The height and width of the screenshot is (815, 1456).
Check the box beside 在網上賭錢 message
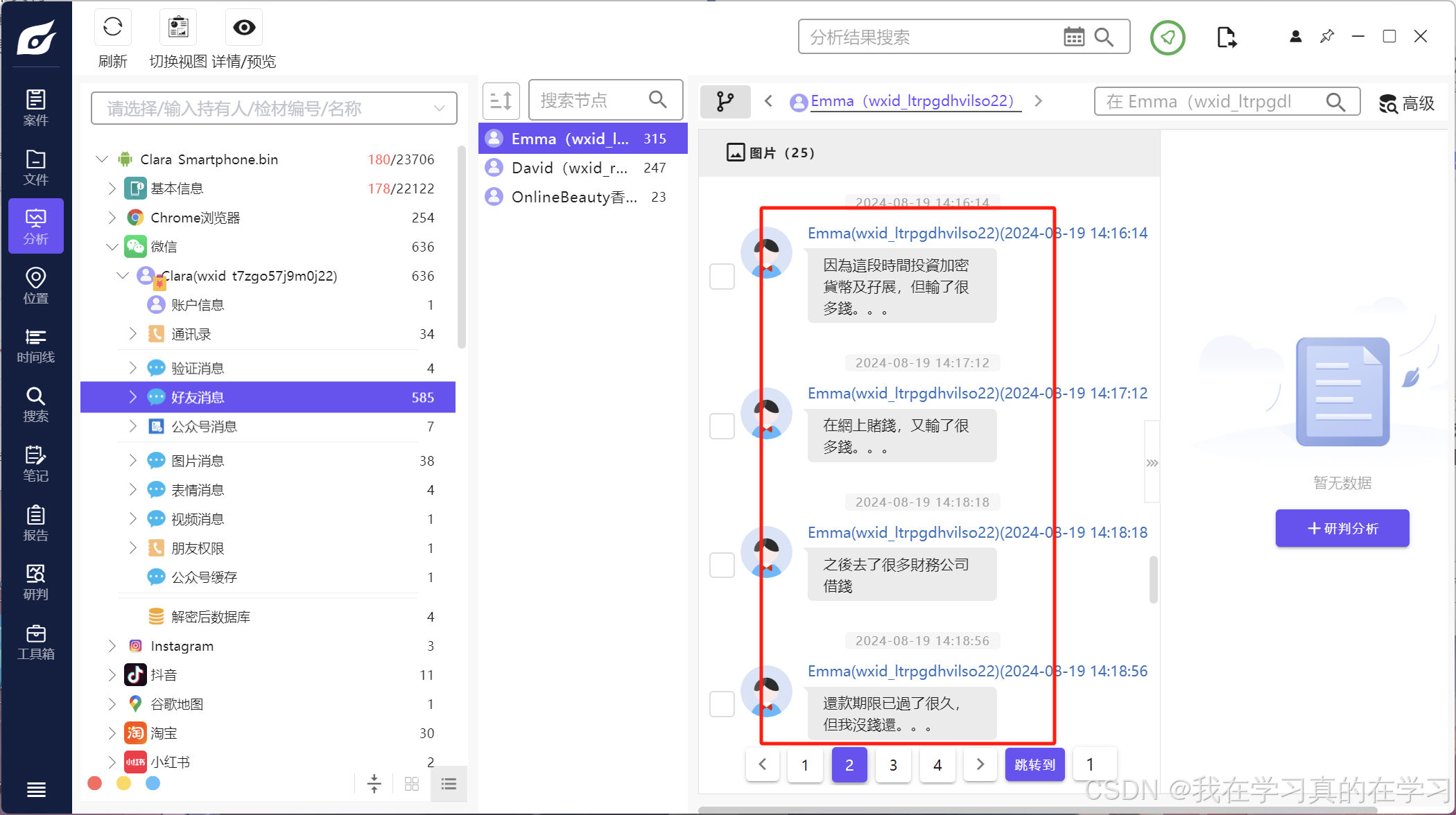click(x=722, y=426)
